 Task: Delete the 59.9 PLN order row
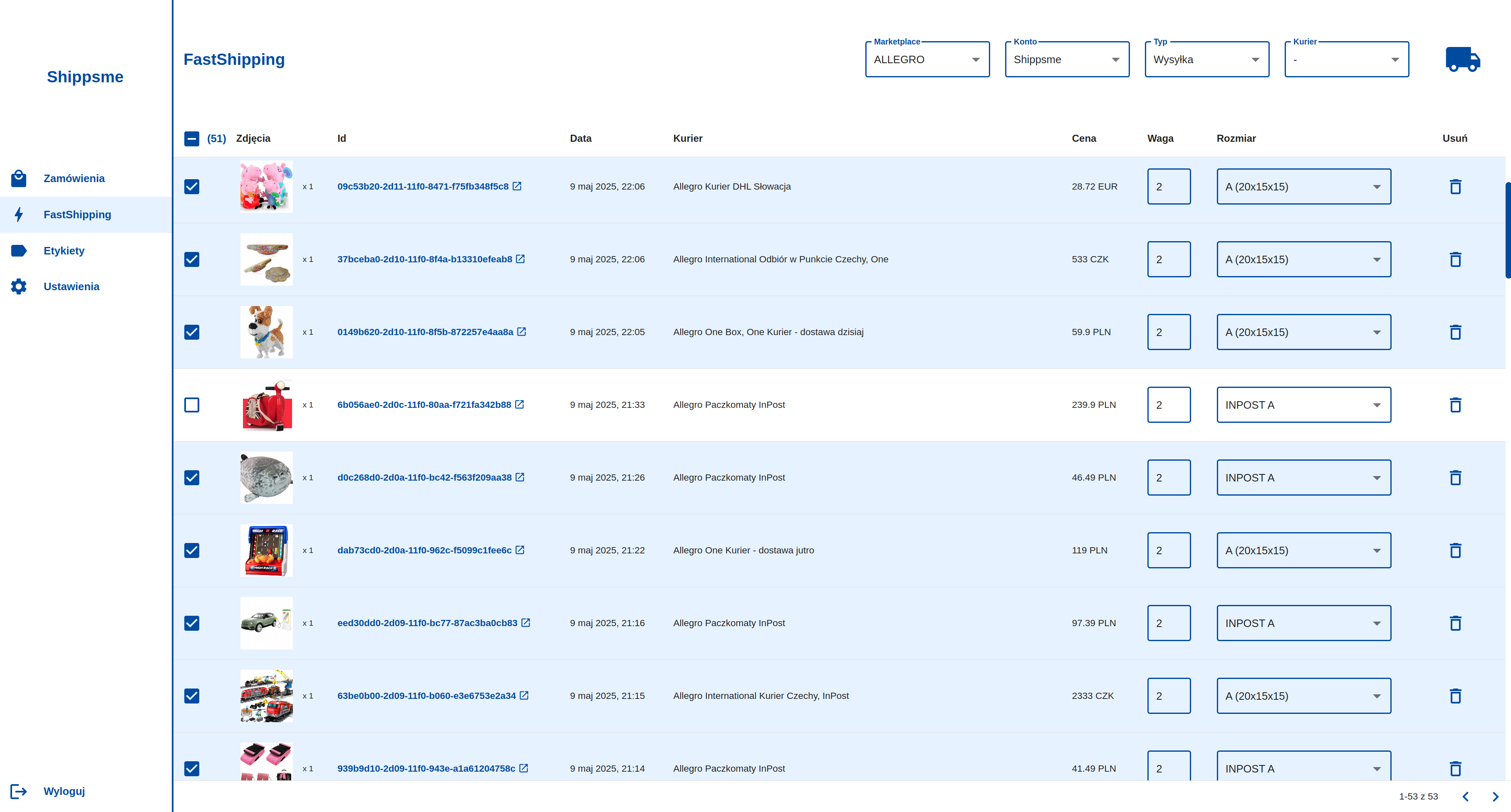(x=1455, y=332)
